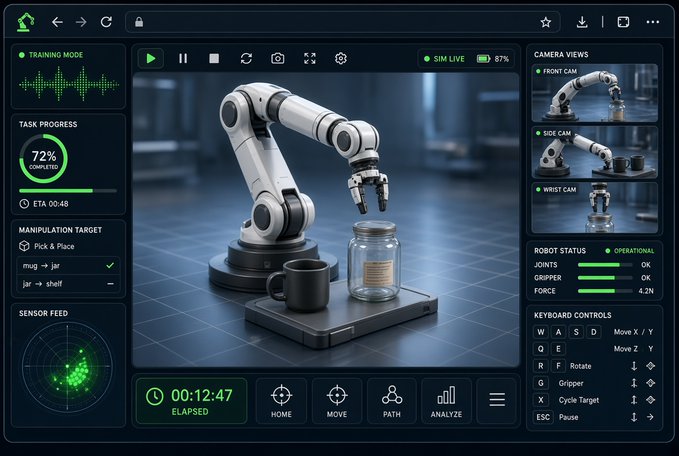
Task: Go back with the left arrow
Action: pos(57,22)
